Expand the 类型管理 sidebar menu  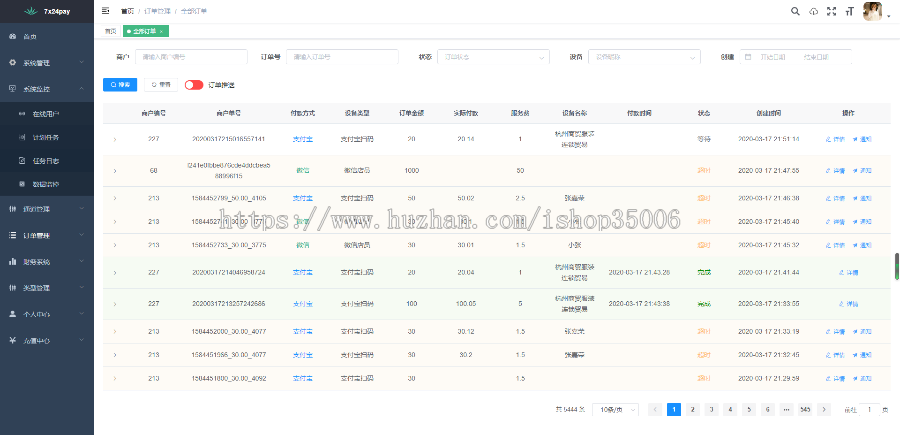coord(46,288)
